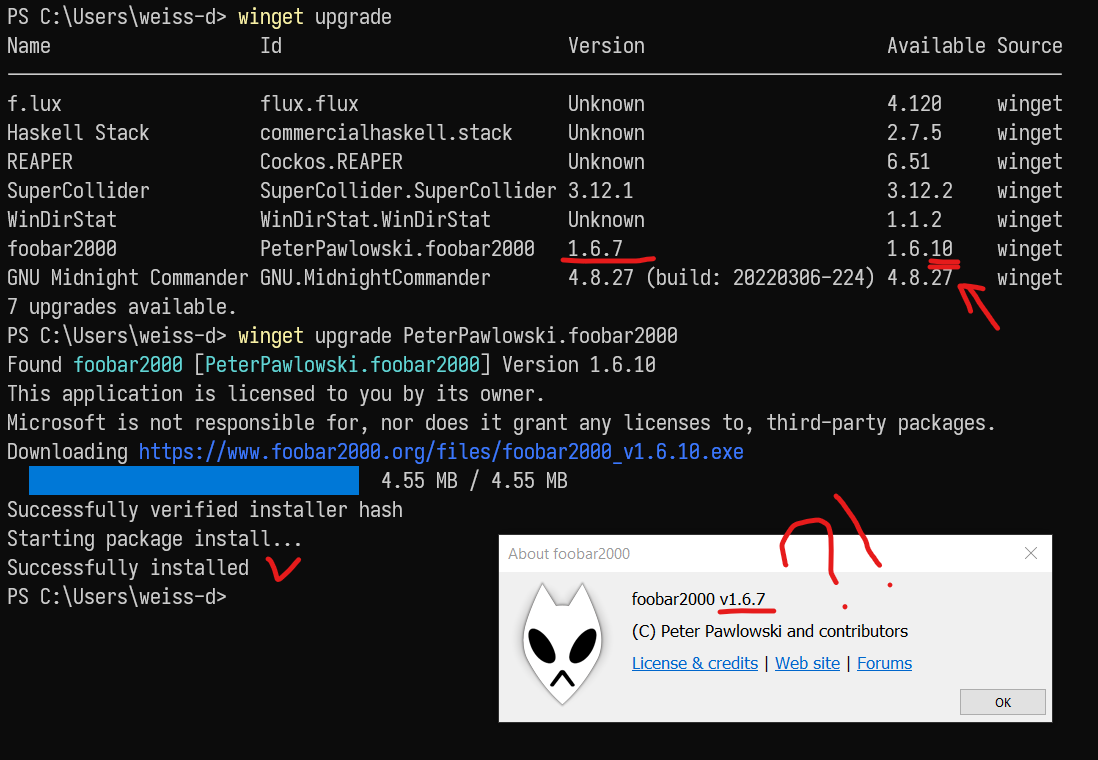Click 'foobar2000 v1.6.7' text in About dialog
The image size is (1098, 760).
[698, 599]
